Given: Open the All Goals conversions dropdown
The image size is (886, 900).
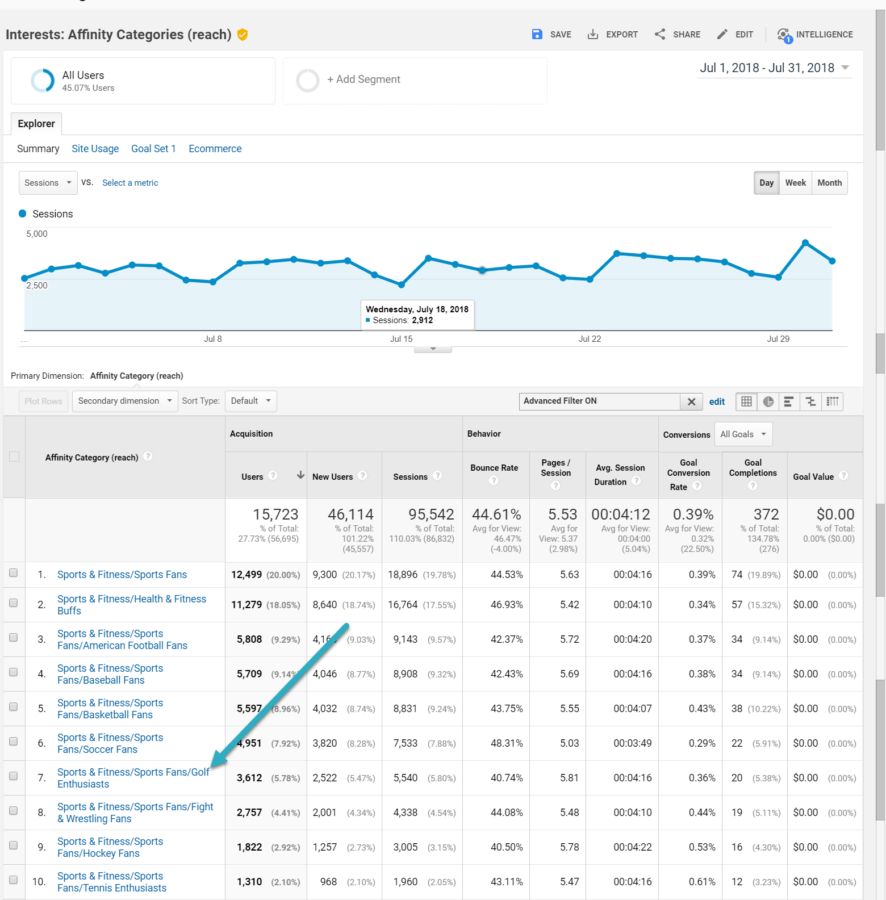Looking at the screenshot, I should pos(745,434).
